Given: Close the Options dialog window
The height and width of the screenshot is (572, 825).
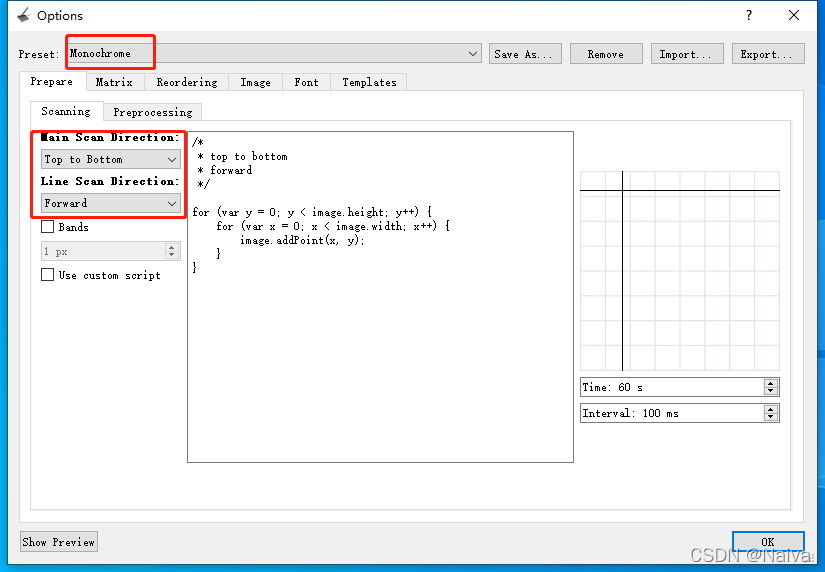Looking at the screenshot, I should tap(794, 15).
